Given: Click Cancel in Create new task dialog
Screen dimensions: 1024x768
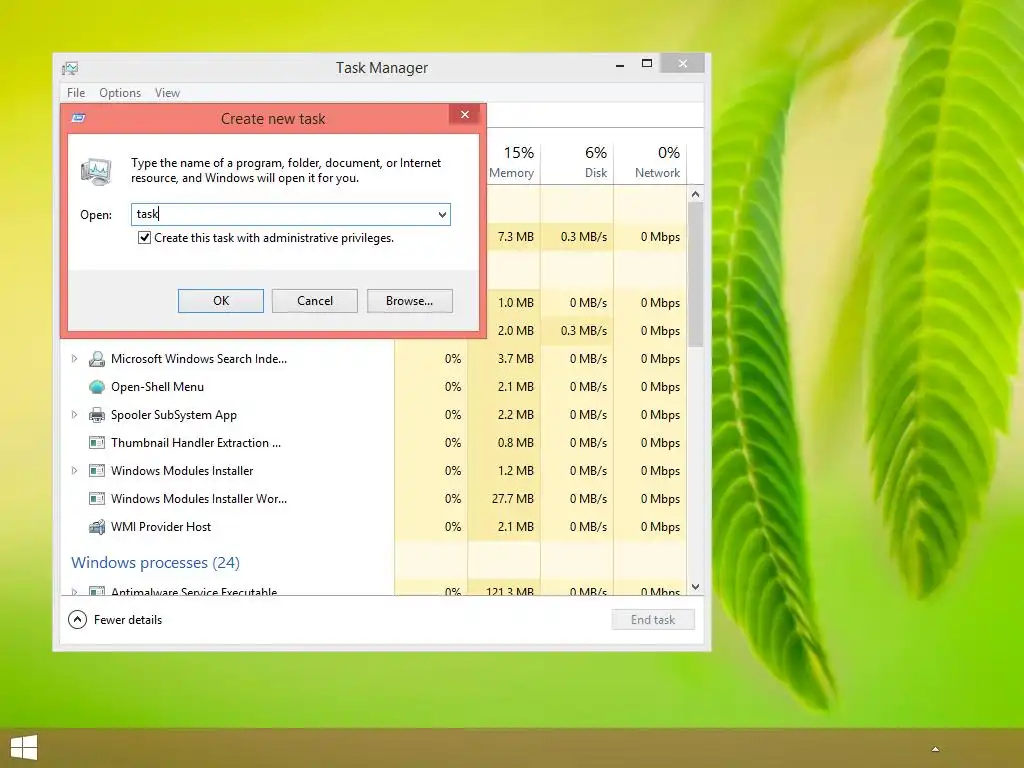Looking at the screenshot, I should (x=315, y=301).
